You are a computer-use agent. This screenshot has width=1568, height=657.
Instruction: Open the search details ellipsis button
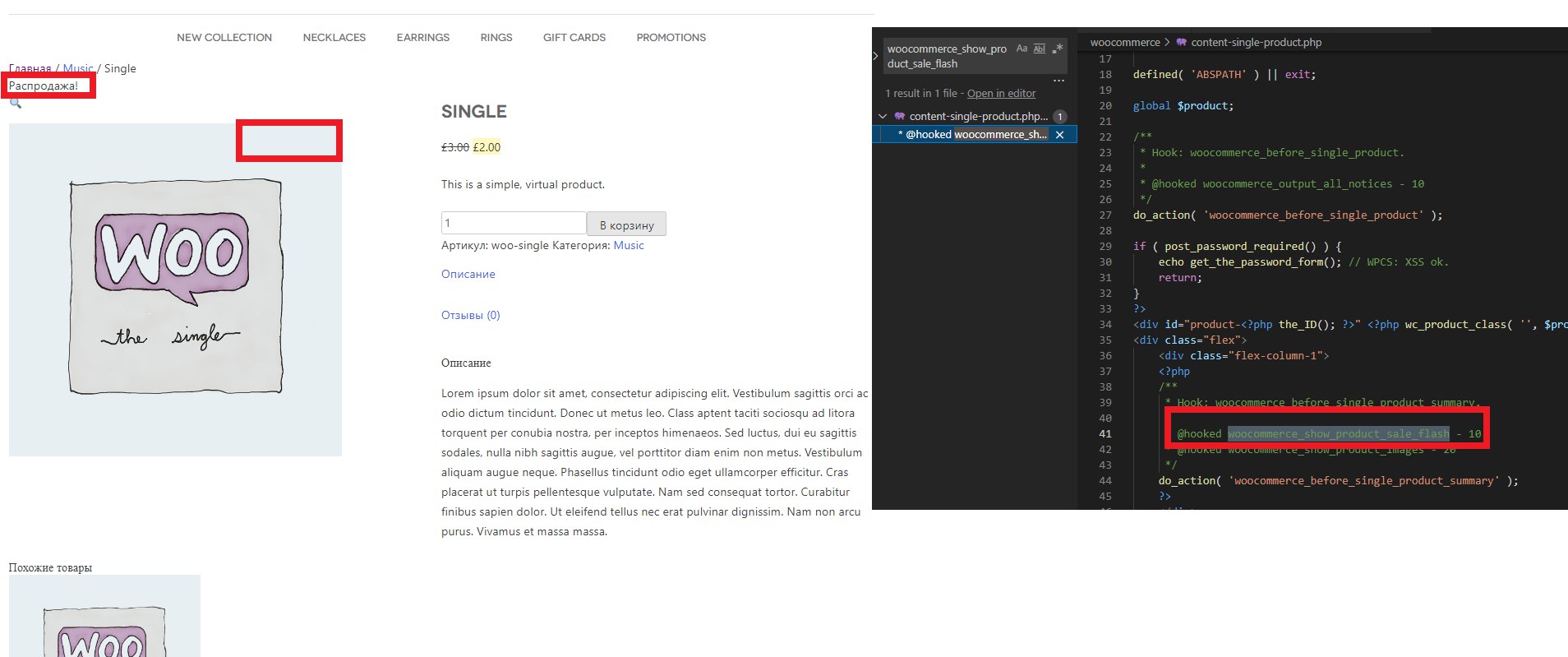1058,81
